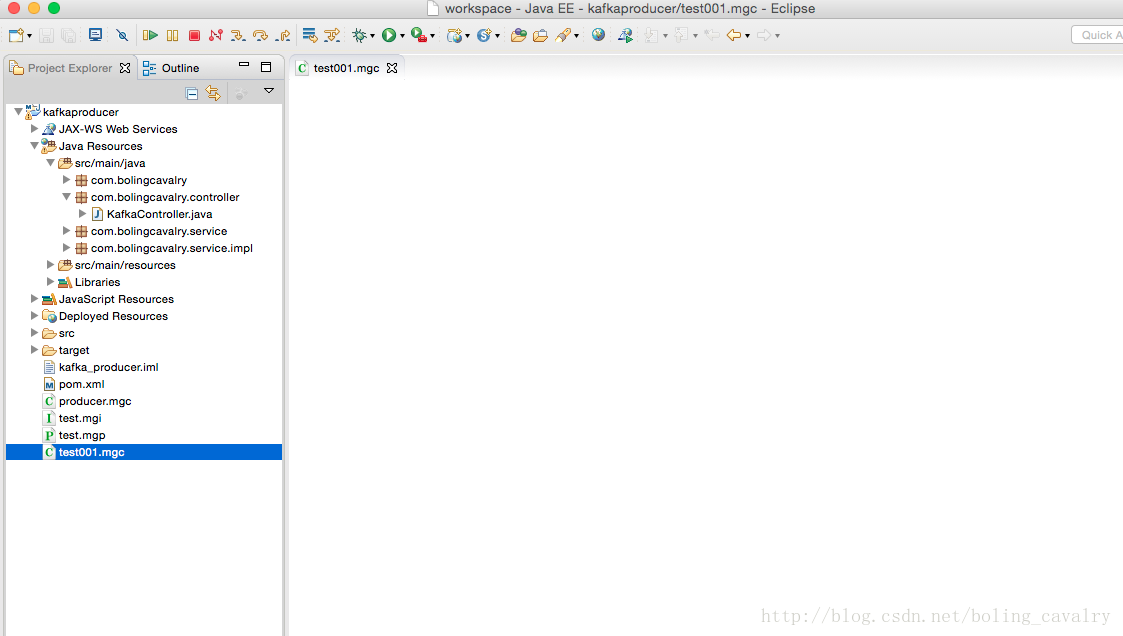Open the Web Browser globe icon
The height and width of the screenshot is (636, 1123).
[599, 35]
